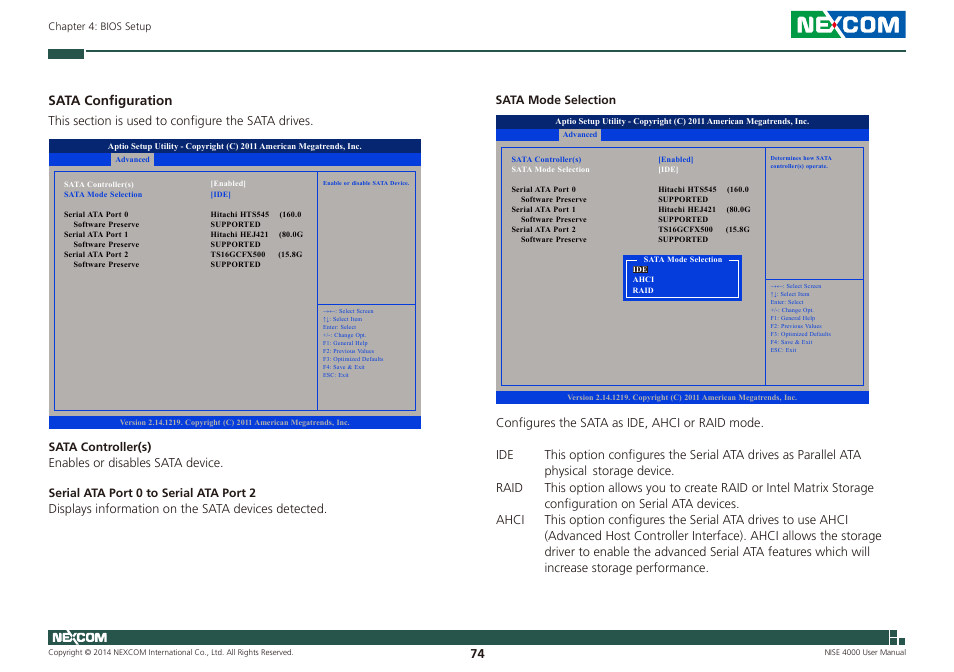This screenshot has height=672, width=954.
Task: Click Hitachi HTS545 in the SATA Mode Selection screenshot
Action: pos(687,190)
